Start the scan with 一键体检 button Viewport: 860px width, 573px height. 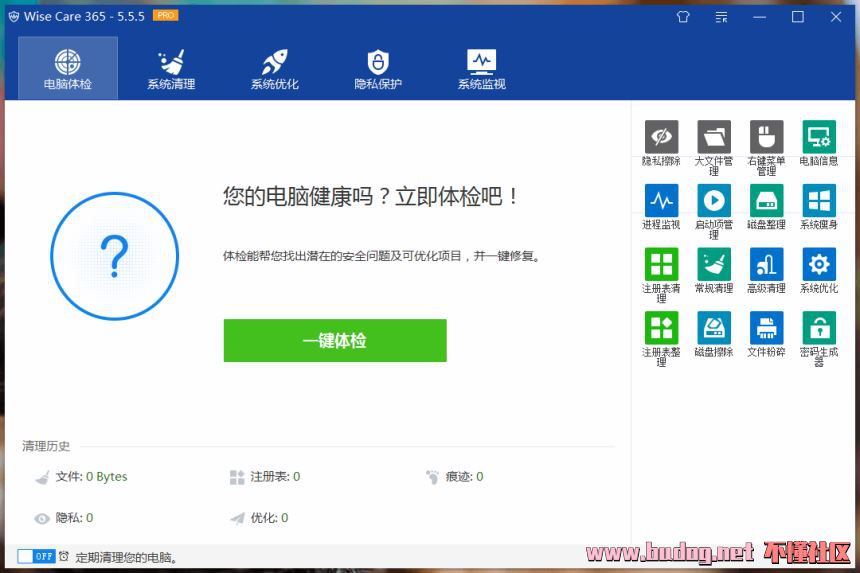[x=335, y=341]
